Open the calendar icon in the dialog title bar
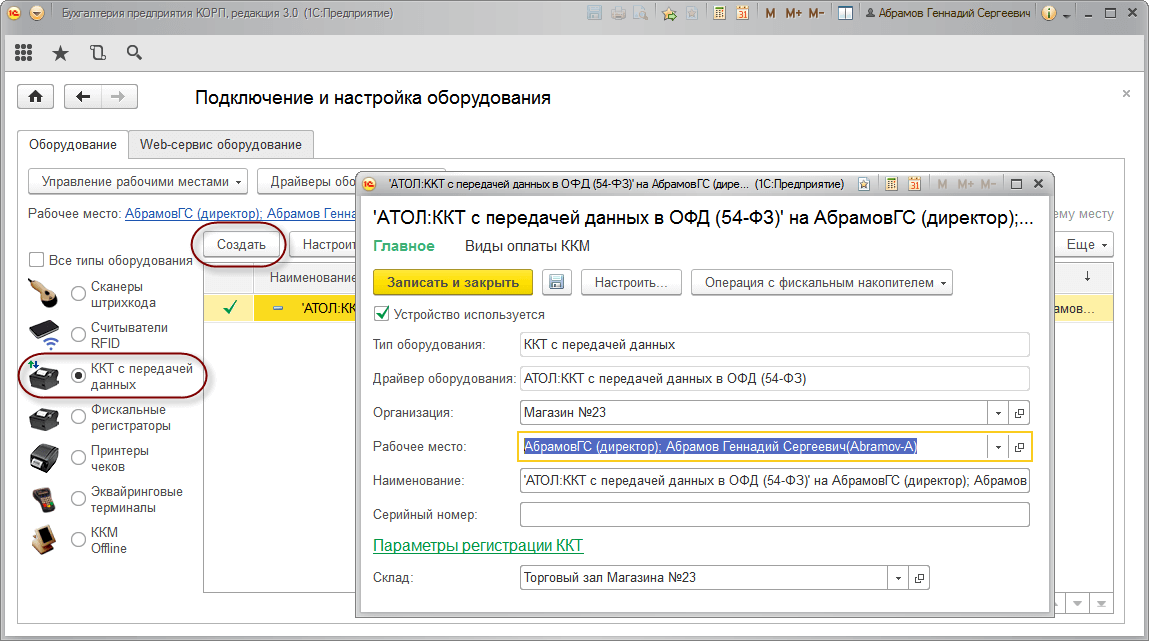The height and width of the screenshot is (641, 1149). (x=914, y=184)
